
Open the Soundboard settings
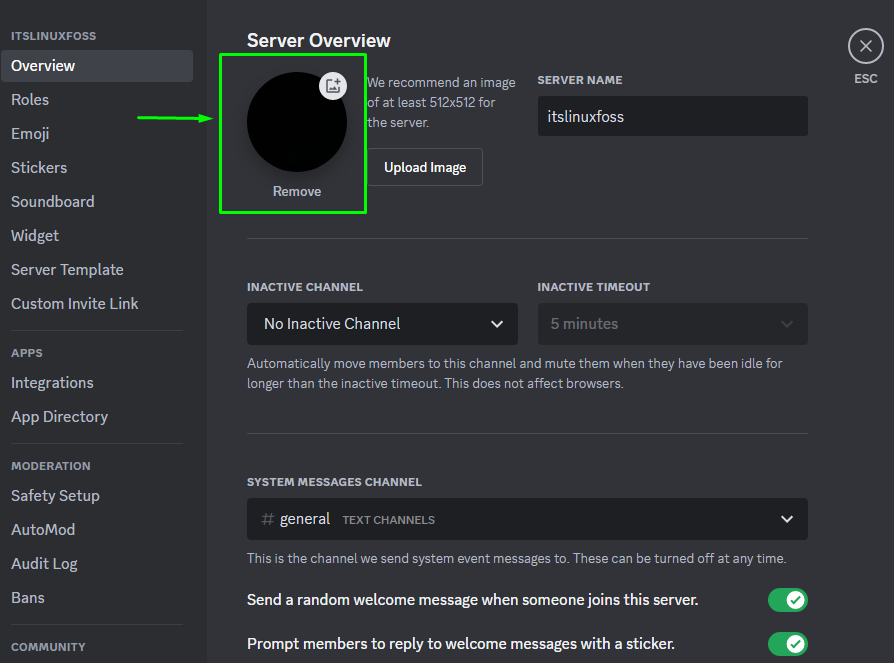(97, 202)
